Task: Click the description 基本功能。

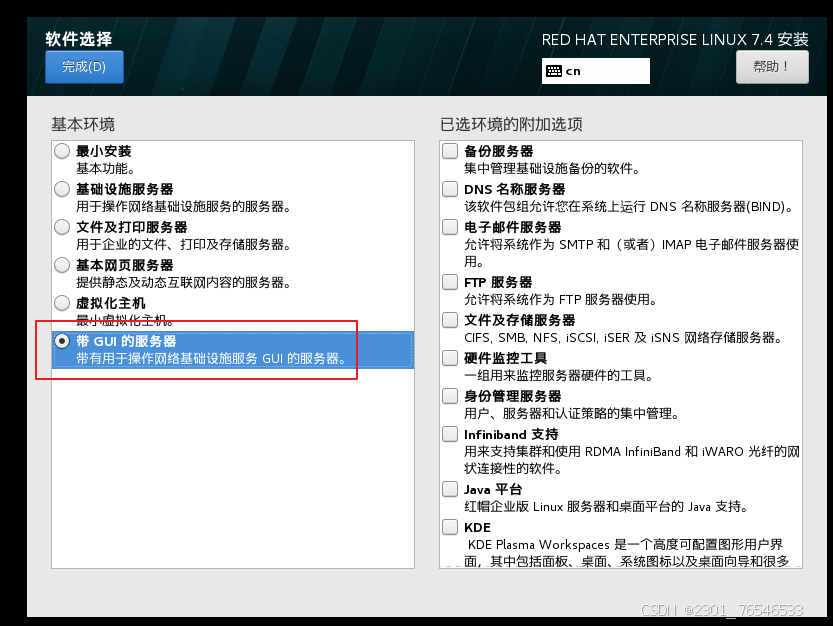Action: pyautogui.click(x=106, y=169)
